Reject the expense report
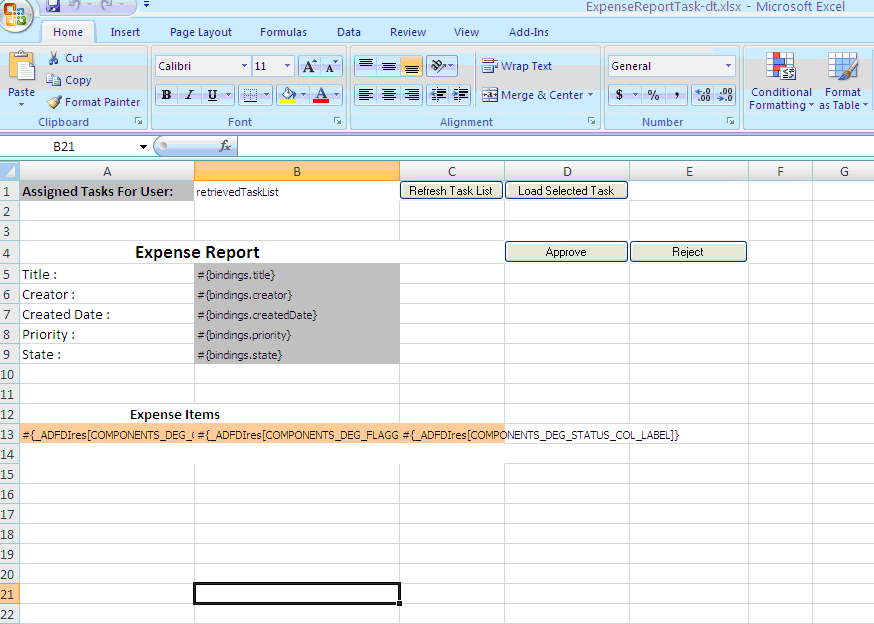This screenshot has height=624, width=874. click(688, 251)
